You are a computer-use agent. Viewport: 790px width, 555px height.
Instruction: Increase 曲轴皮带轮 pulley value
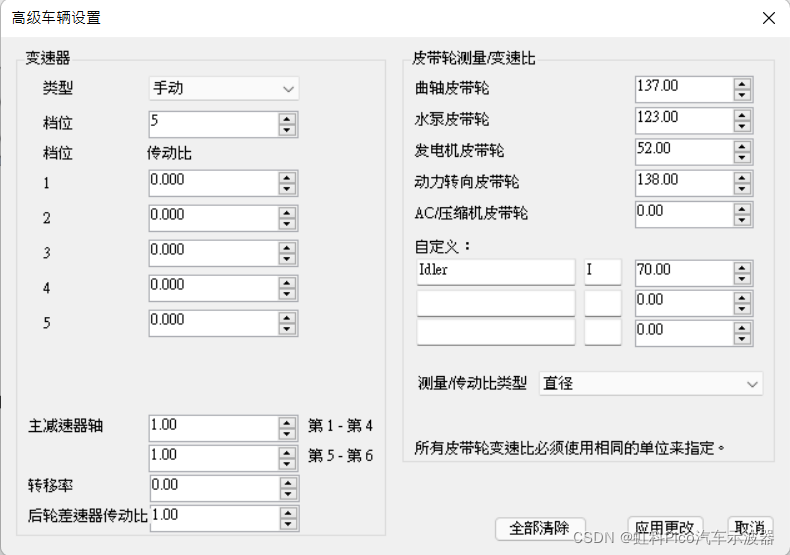tap(742, 85)
